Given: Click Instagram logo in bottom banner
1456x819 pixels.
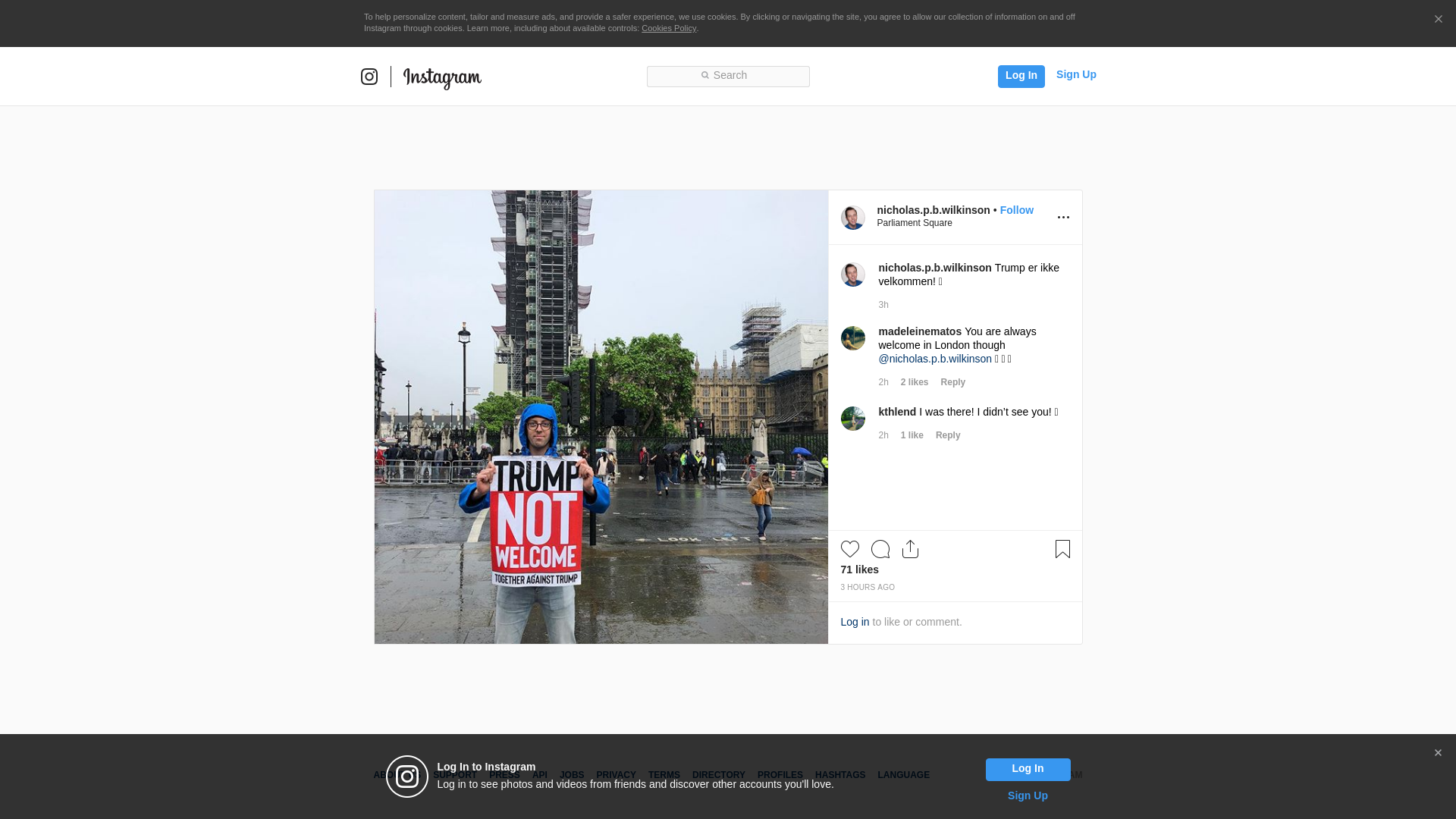Looking at the screenshot, I should (407, 777).
